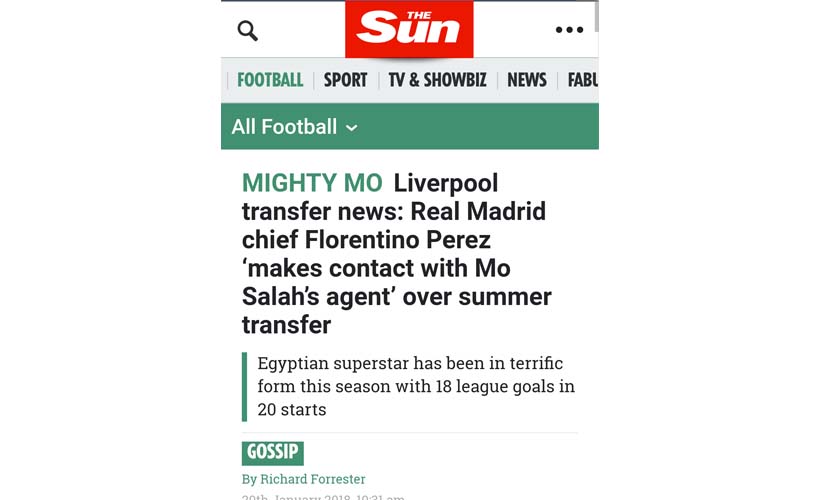Click the MIGHTY MO headline kicker
825x500 pixels.
pos(312,183)
